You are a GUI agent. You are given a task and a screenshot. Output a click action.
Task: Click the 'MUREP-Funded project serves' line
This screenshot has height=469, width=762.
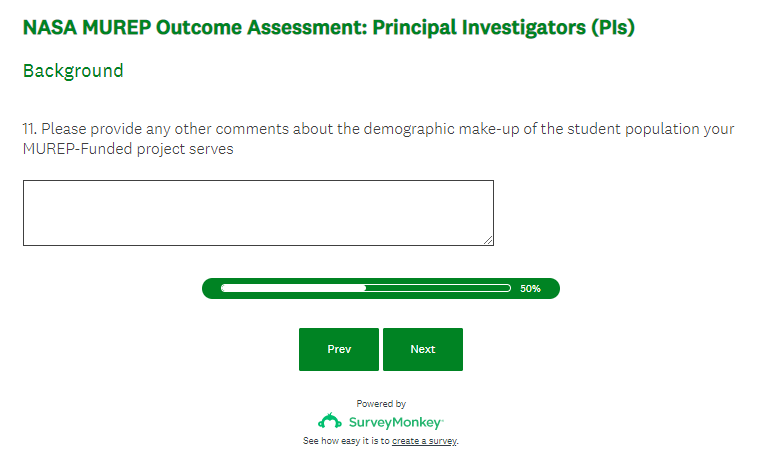(128, 149)
